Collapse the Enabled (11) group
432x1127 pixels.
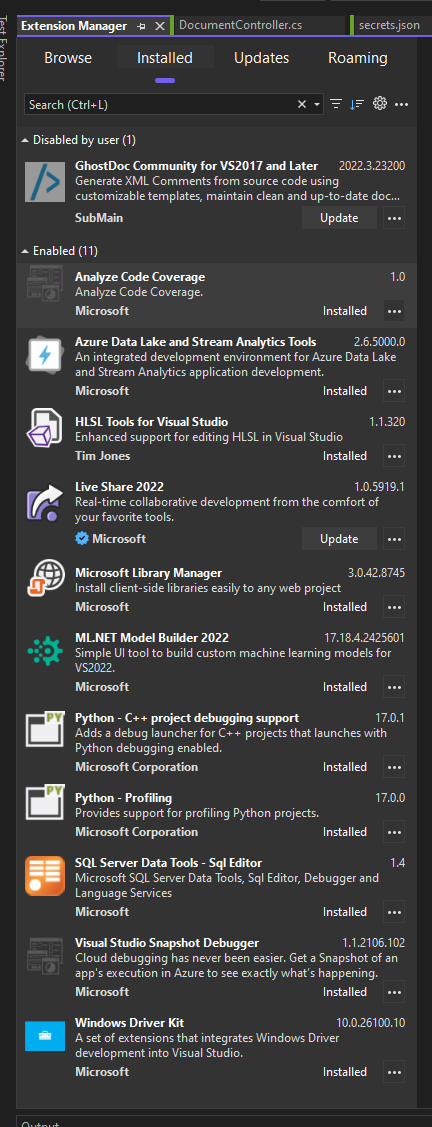coord(25,251)
